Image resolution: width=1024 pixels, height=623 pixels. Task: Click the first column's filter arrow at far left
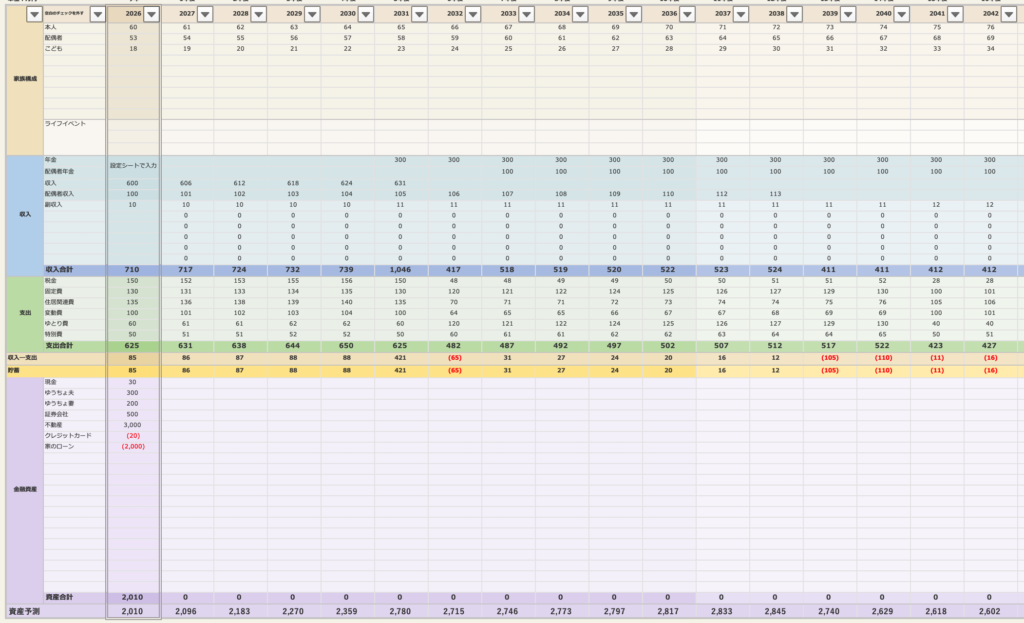[33, 14]
